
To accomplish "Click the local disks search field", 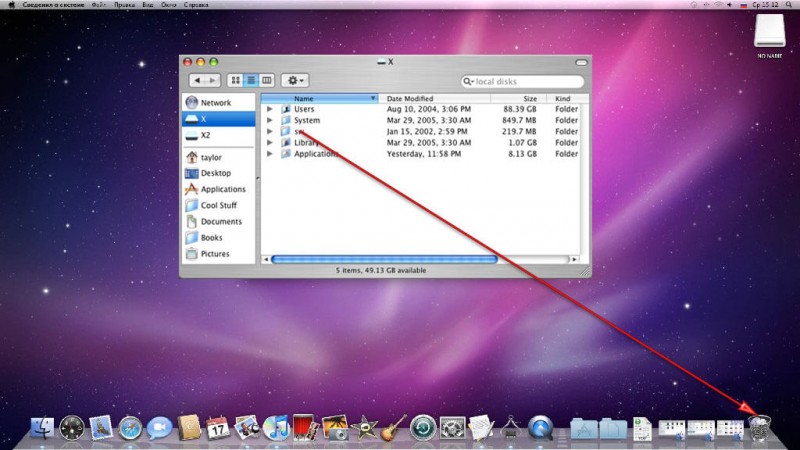I will pyautogui.click(x=522, y=82).
